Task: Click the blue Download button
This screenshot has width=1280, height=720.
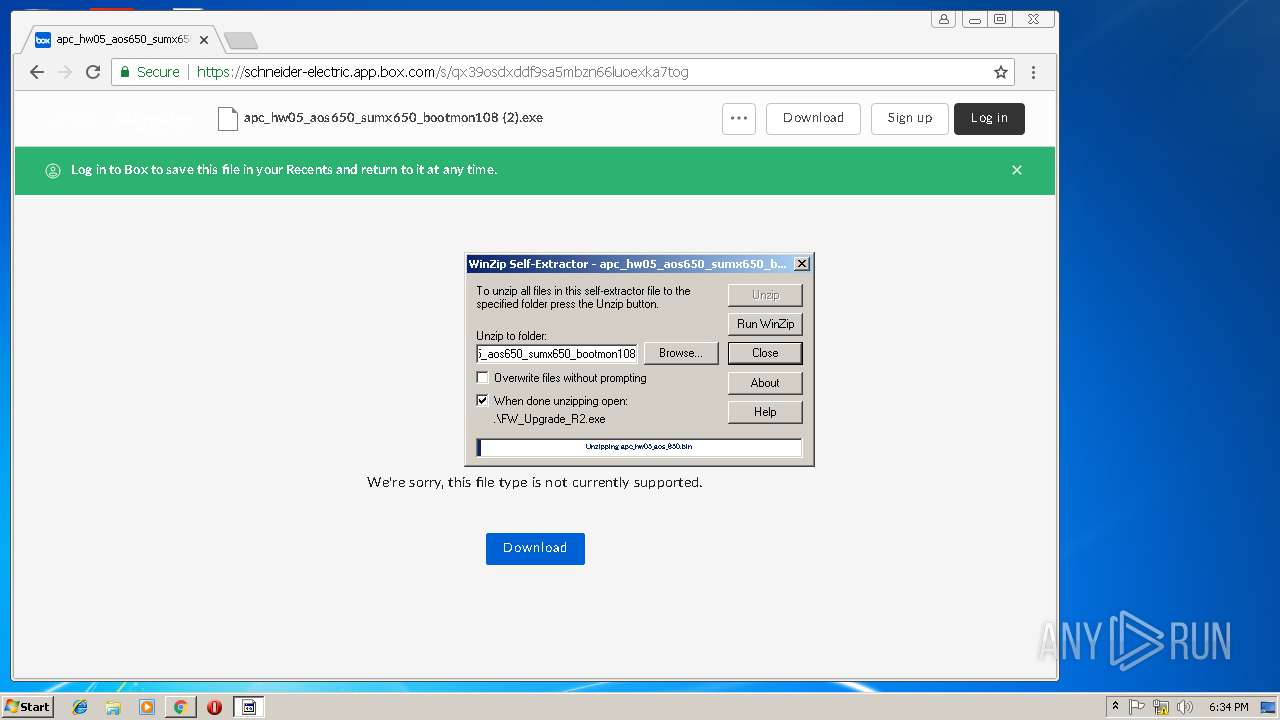Action: tap(535, 548)
